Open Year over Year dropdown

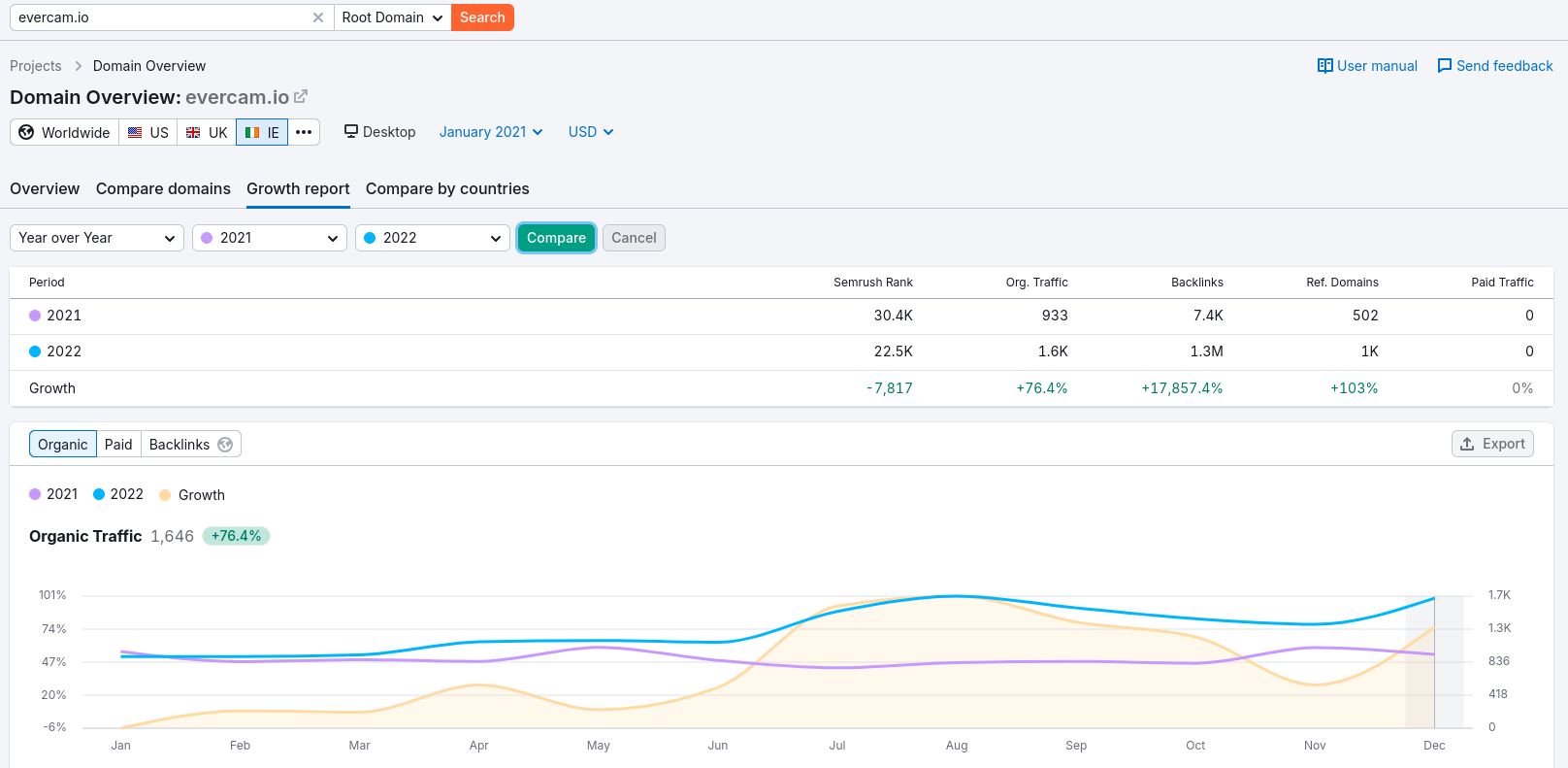click(97, 238)
